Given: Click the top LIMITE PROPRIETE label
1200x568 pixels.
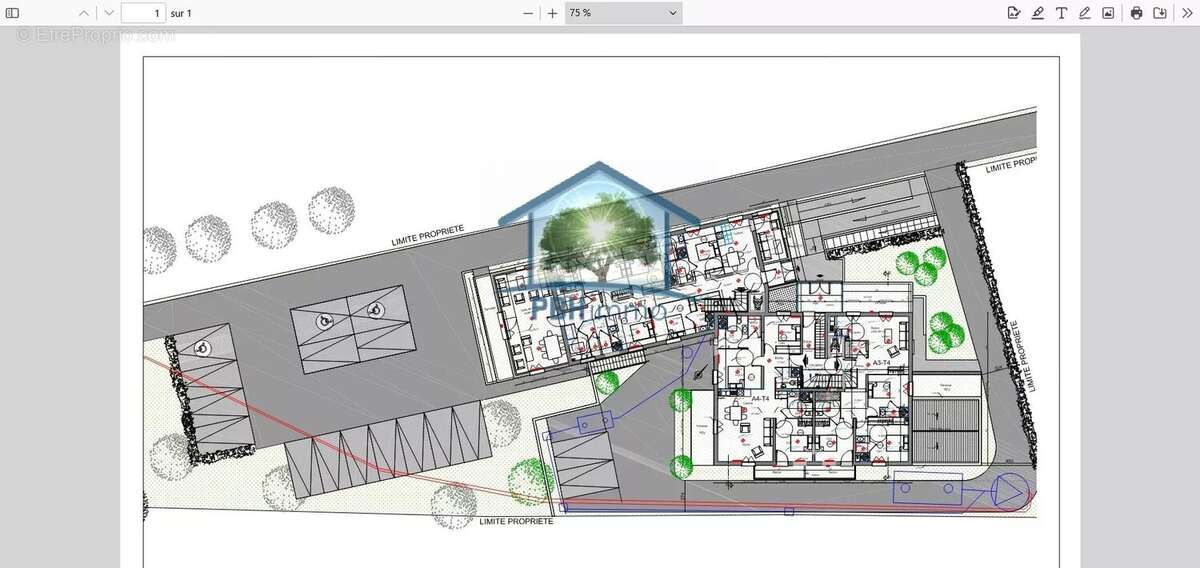Looking at the screenshot, I should 428,236.
